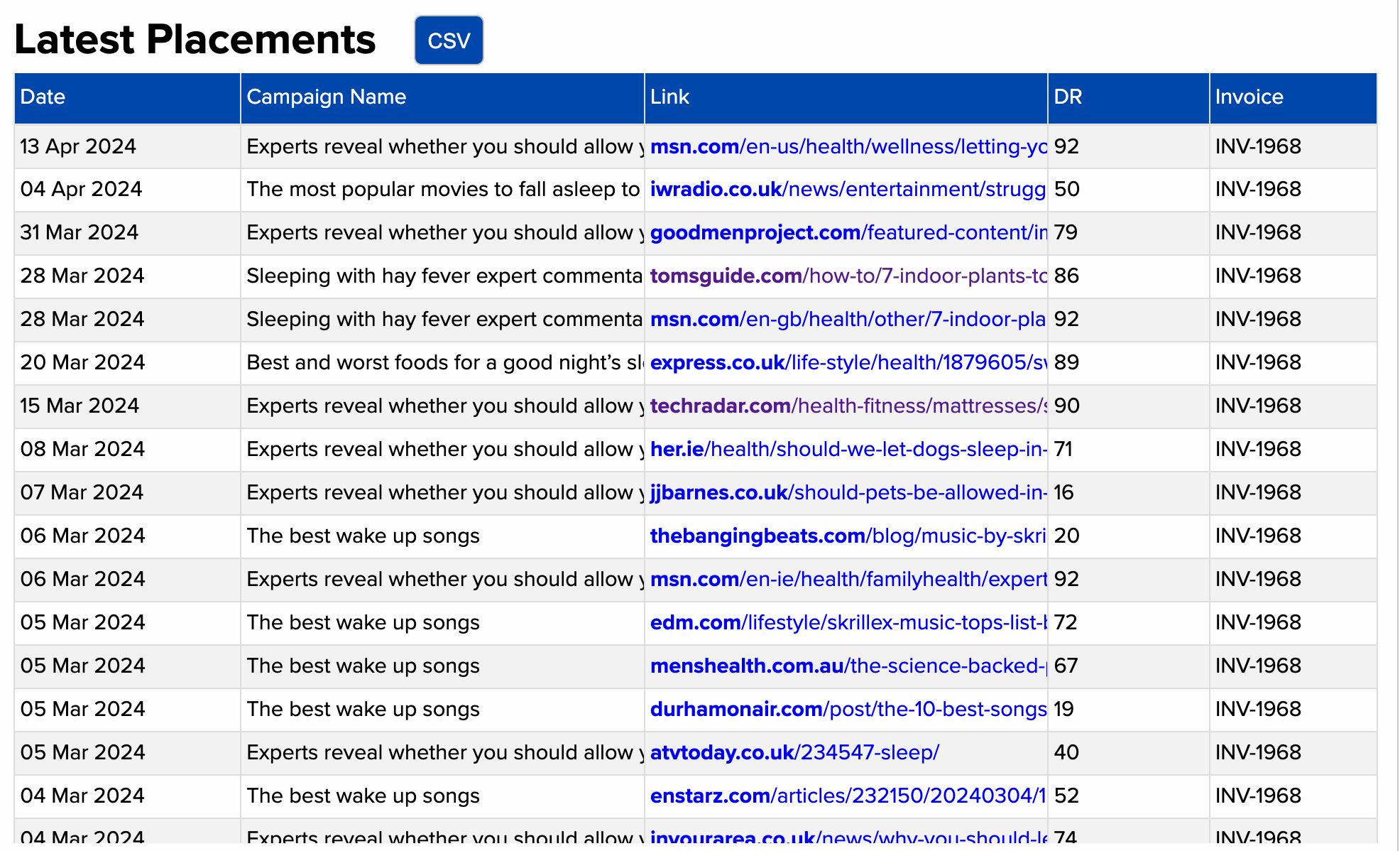Open the atvtoday.co.uk 234547-sleep link
This screenshot has height=851, width=1400.
[794, 752]
